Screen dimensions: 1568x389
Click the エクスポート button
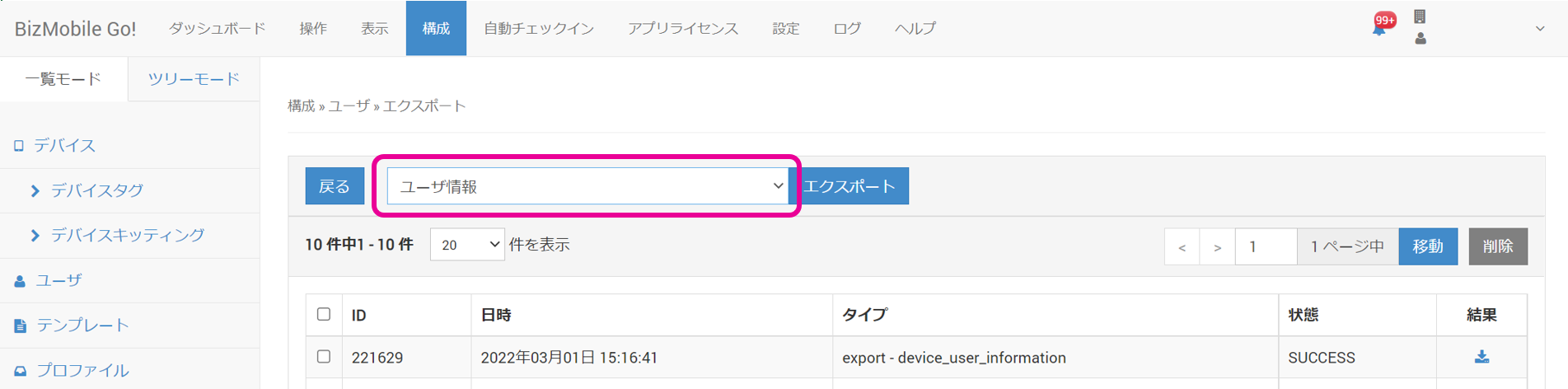point(850,186)
